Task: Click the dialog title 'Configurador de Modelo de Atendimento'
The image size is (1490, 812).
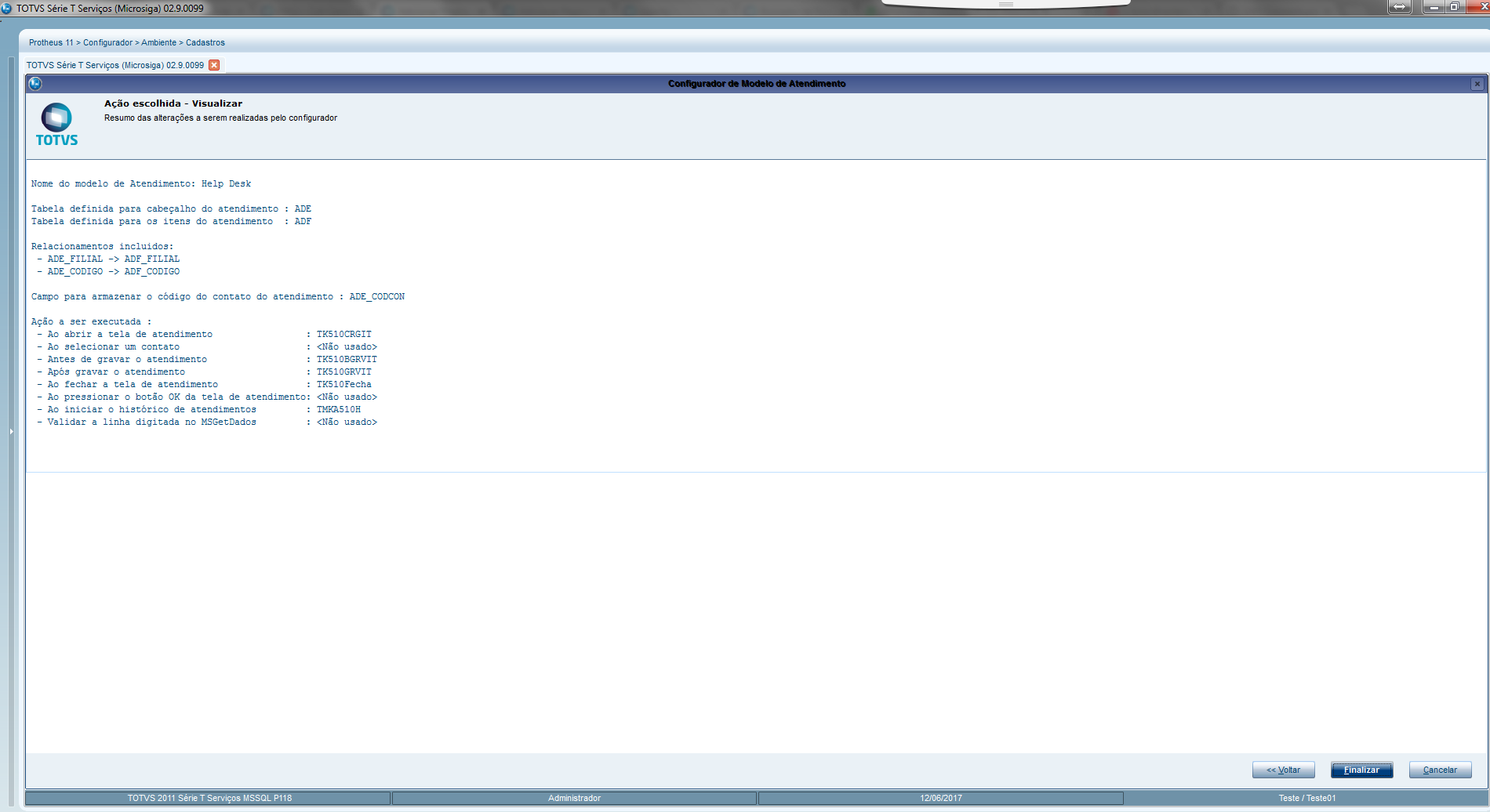Action: pyautogui.click(x=757, y=84)
